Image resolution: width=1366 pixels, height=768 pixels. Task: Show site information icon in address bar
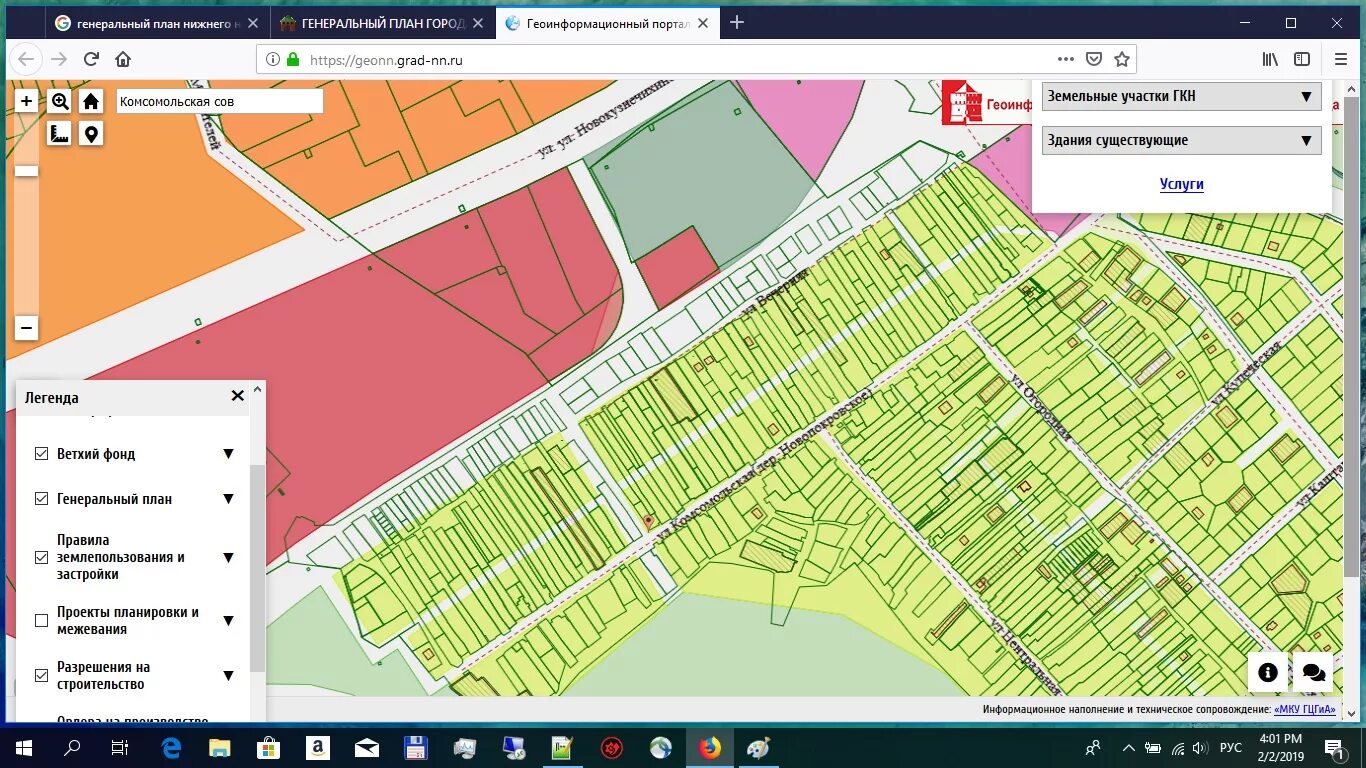[273, 59]
